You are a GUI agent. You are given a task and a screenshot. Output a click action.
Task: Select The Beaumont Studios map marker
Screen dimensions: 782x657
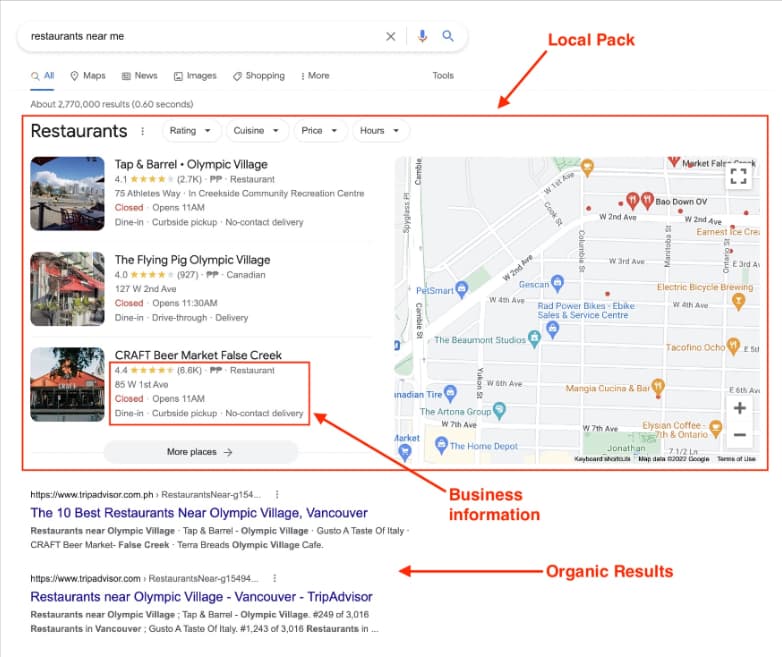tap(534, 338)
